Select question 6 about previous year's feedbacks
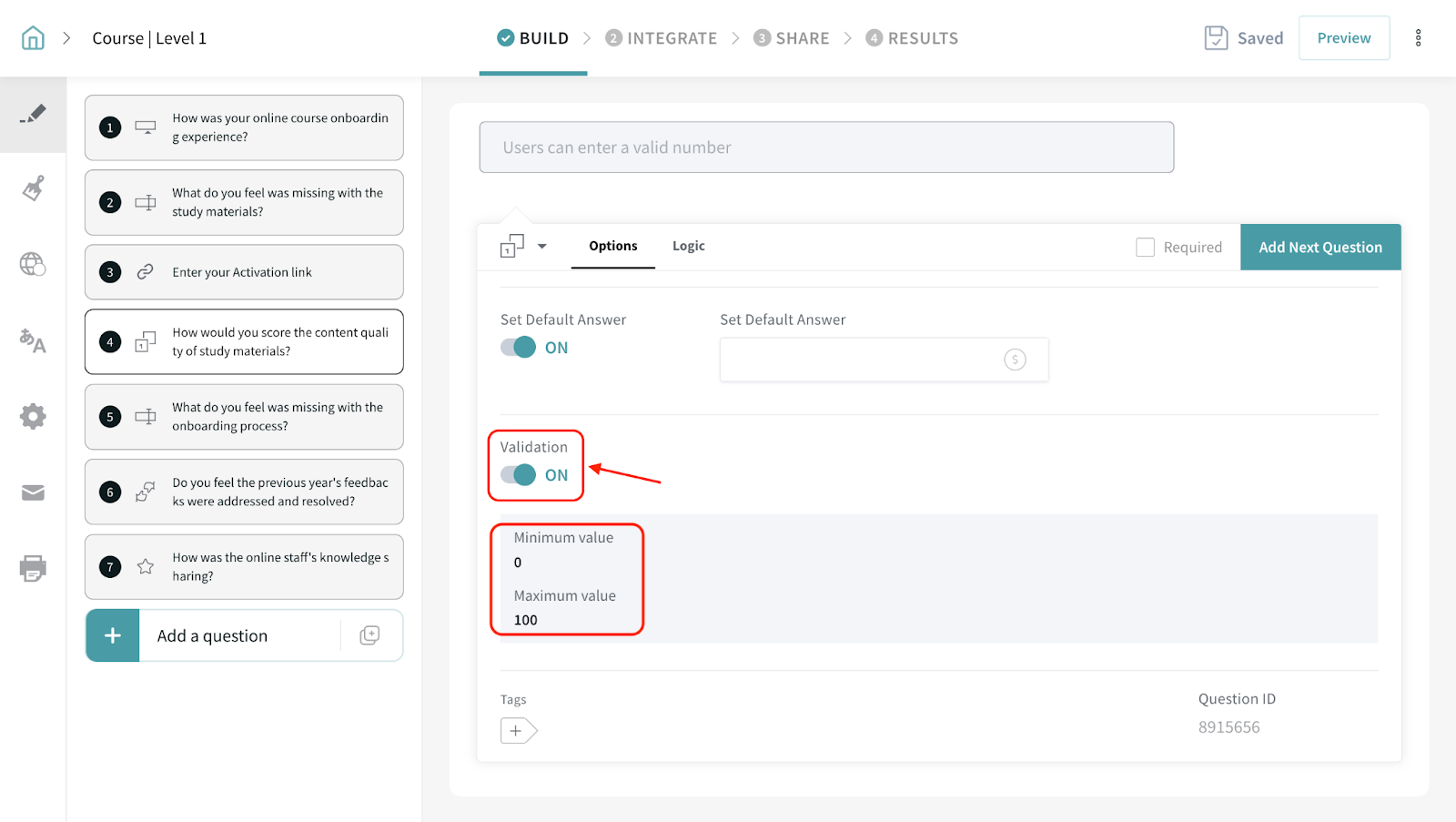1456x822 pixels. (244, 492)
